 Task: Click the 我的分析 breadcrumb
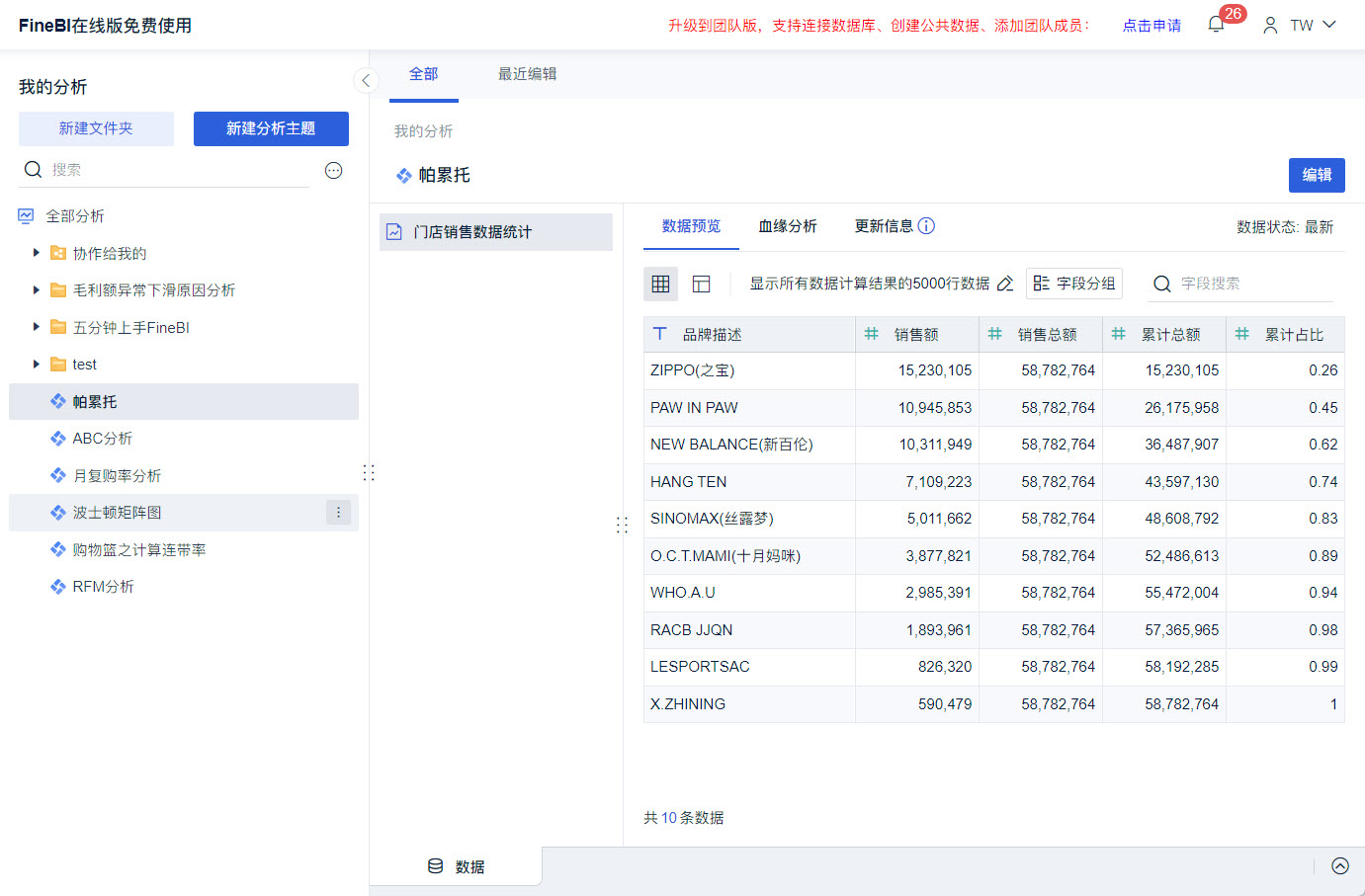[x=424, y=131]
